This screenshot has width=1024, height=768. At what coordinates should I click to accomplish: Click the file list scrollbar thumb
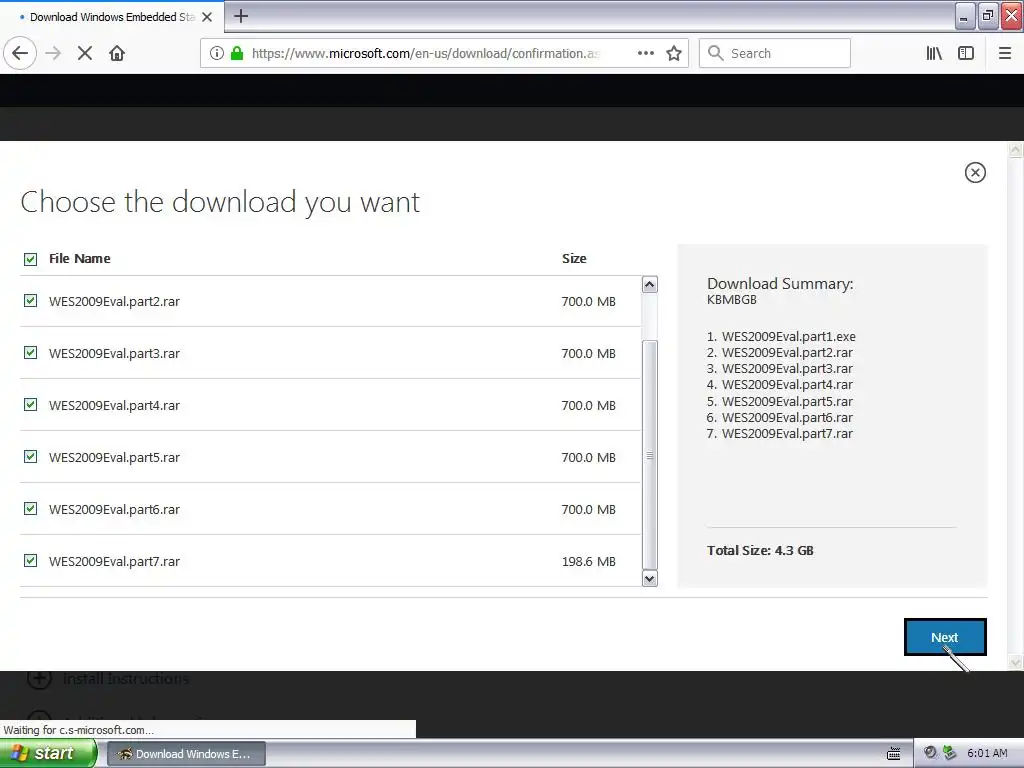[649, 455]
